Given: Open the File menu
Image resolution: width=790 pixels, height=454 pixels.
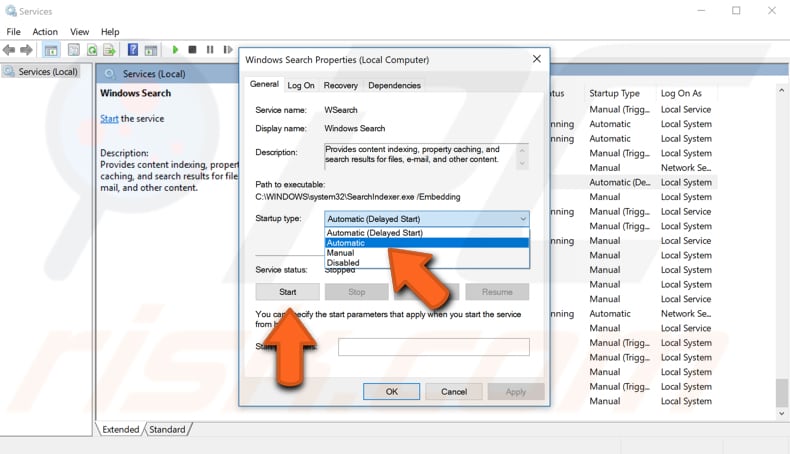Looking at the screenshot, I should pos(14,32).
